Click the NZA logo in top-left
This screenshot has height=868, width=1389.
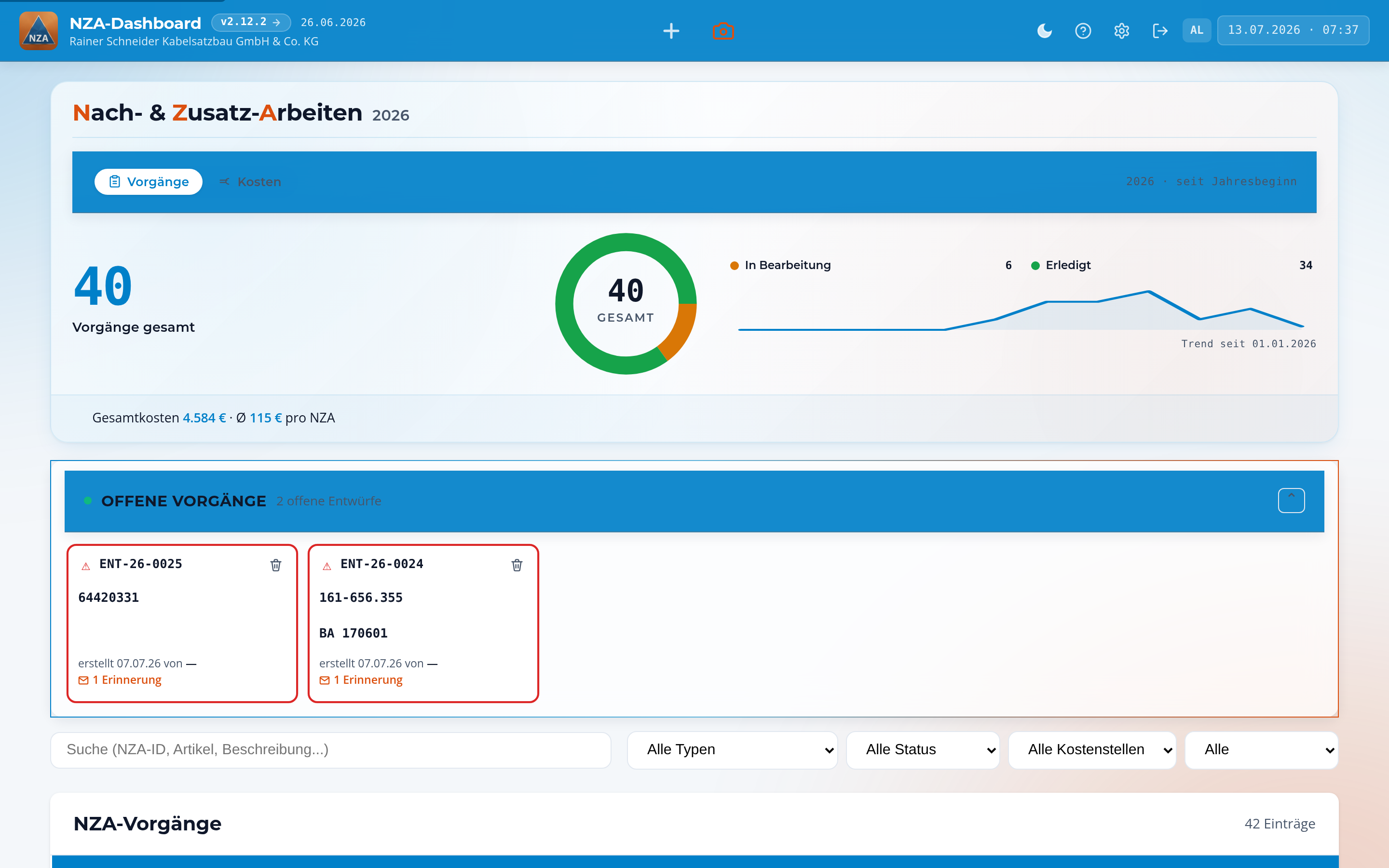click(x=39, y=31)
